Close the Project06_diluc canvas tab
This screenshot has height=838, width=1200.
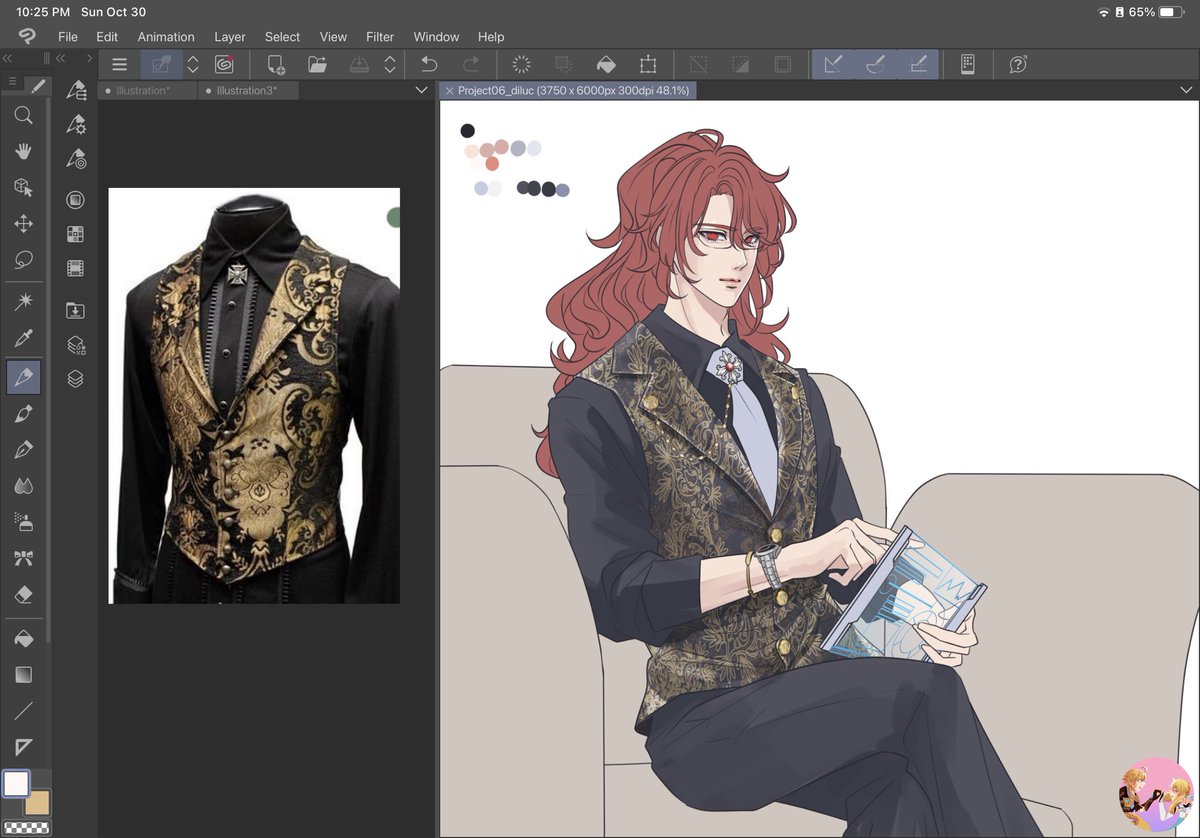click(449, 90)
